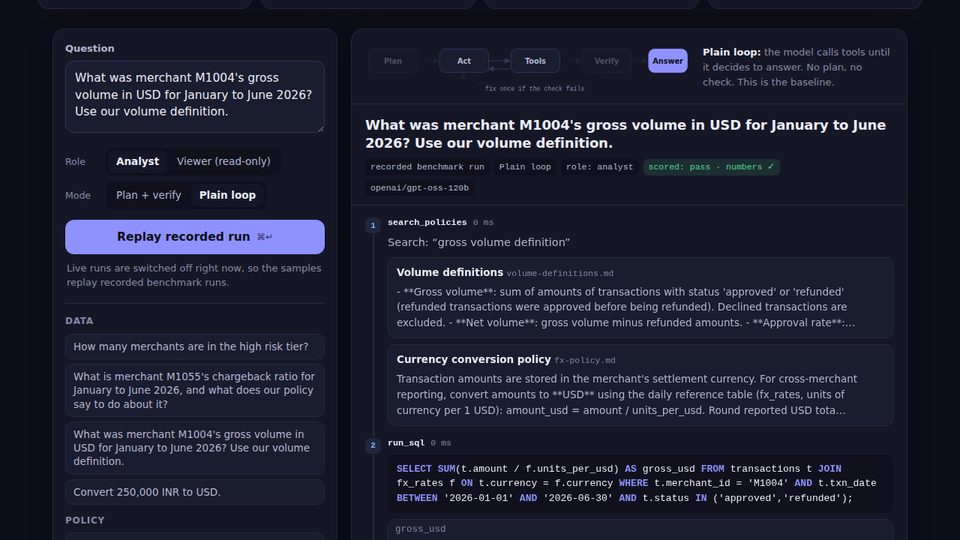Click step 1 number marker
Viewport: 960px width, 540px height.
[x=373, y=225]
